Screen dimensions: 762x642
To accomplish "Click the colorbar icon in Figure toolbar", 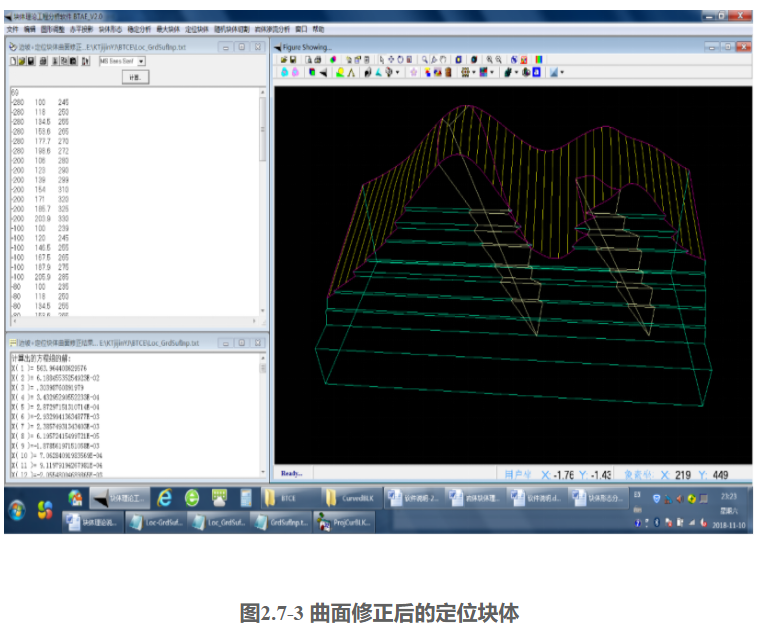I will point(540,60).
